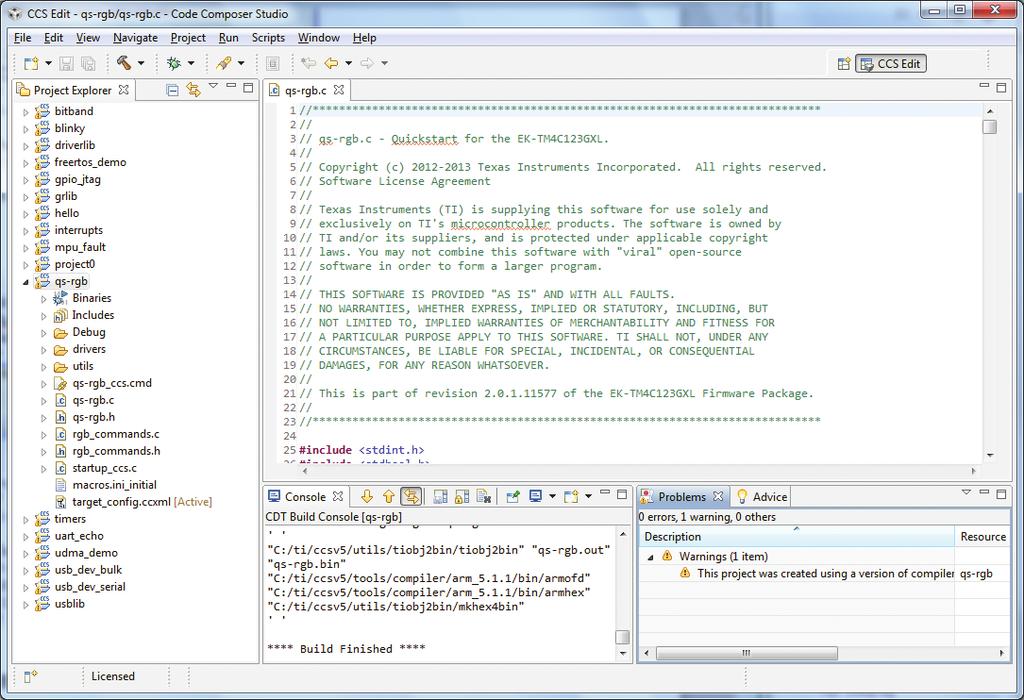Show previous error with console up arrow
The image size is (1024, 700).
tap(389, 497)
